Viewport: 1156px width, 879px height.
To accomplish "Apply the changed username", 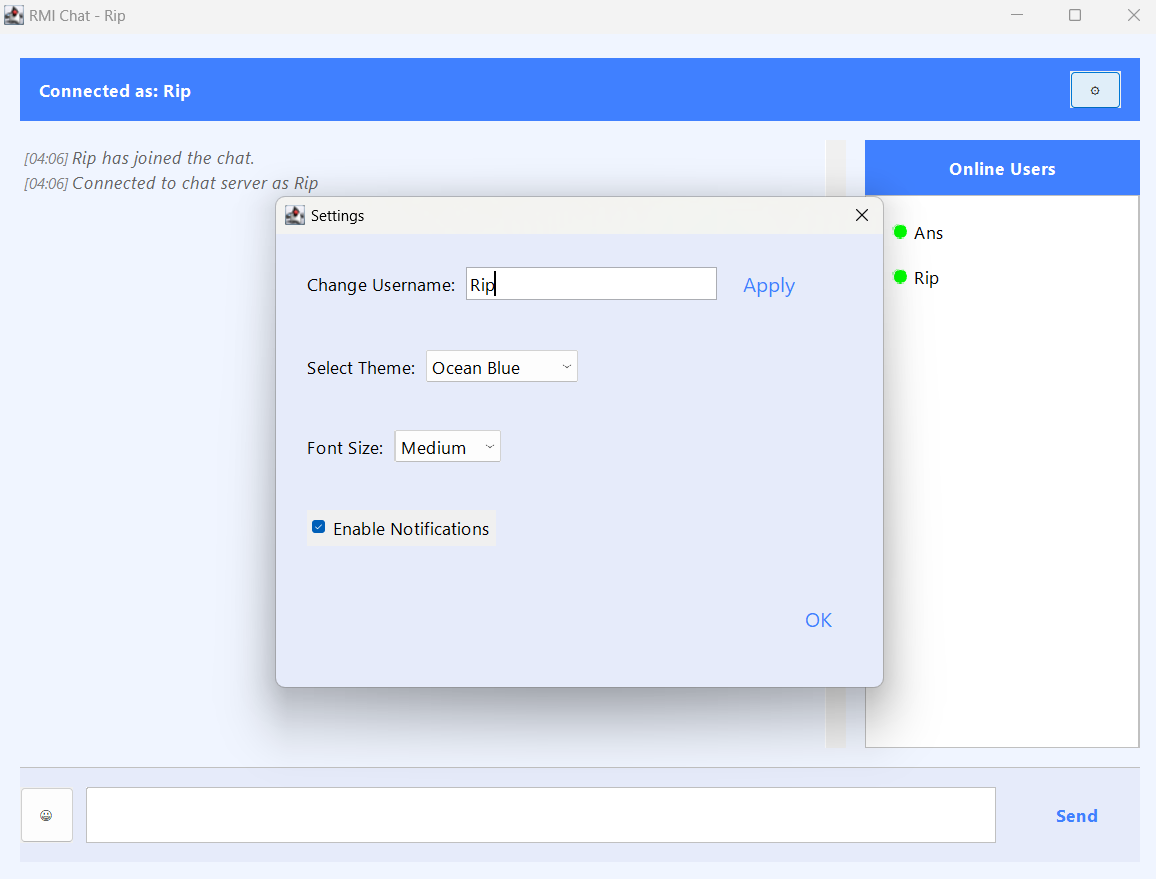I will pos(769,285).
